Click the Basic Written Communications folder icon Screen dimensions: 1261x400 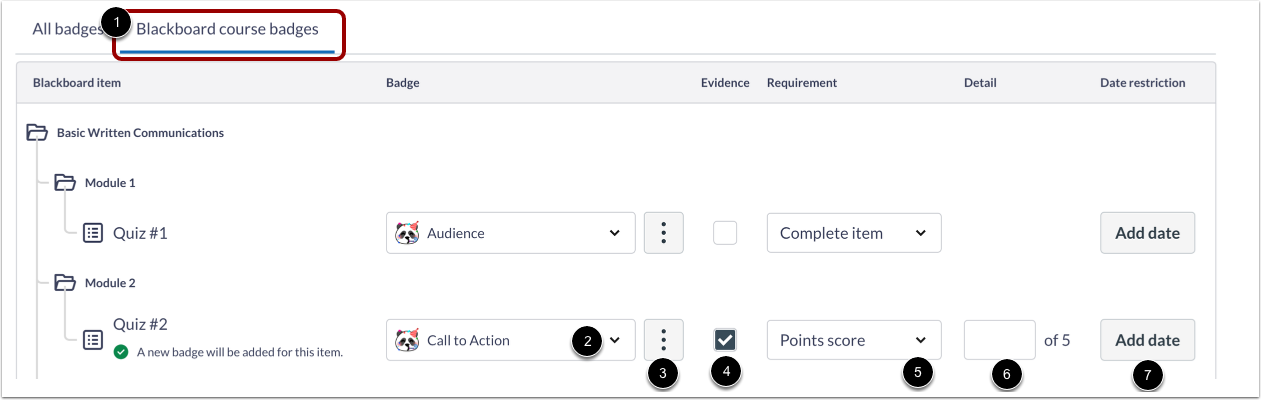pos(37,132)
